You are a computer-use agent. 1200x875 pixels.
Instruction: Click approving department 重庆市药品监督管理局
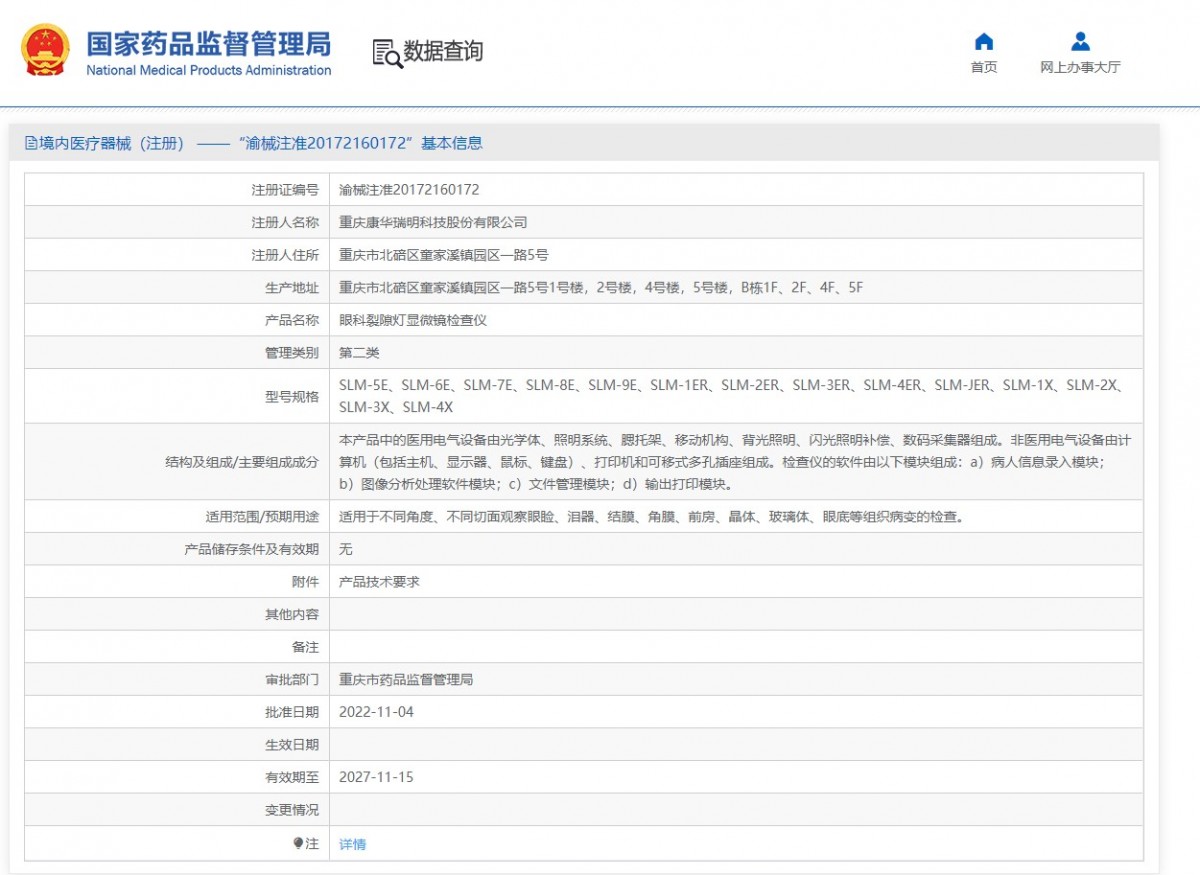(x=406, y=679)
